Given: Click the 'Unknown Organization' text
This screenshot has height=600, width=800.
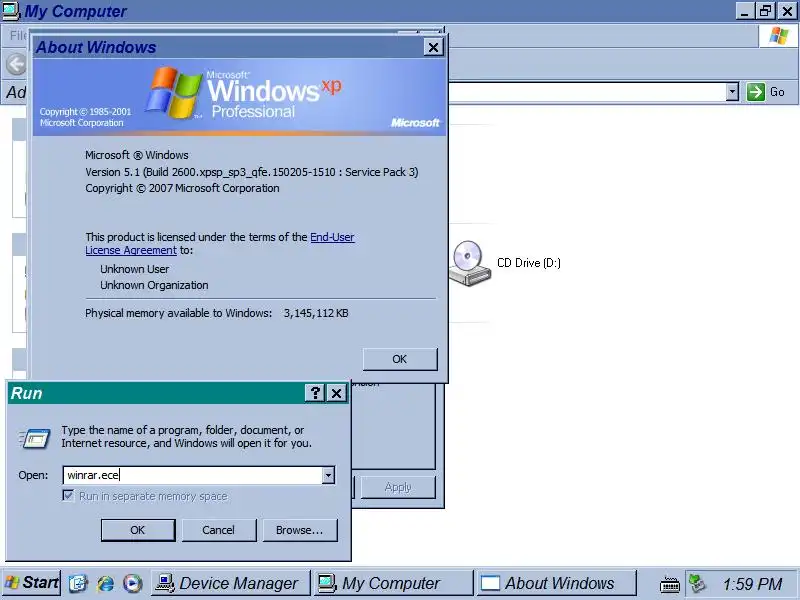Looking at the screenshot, I should tap(154, 285).
